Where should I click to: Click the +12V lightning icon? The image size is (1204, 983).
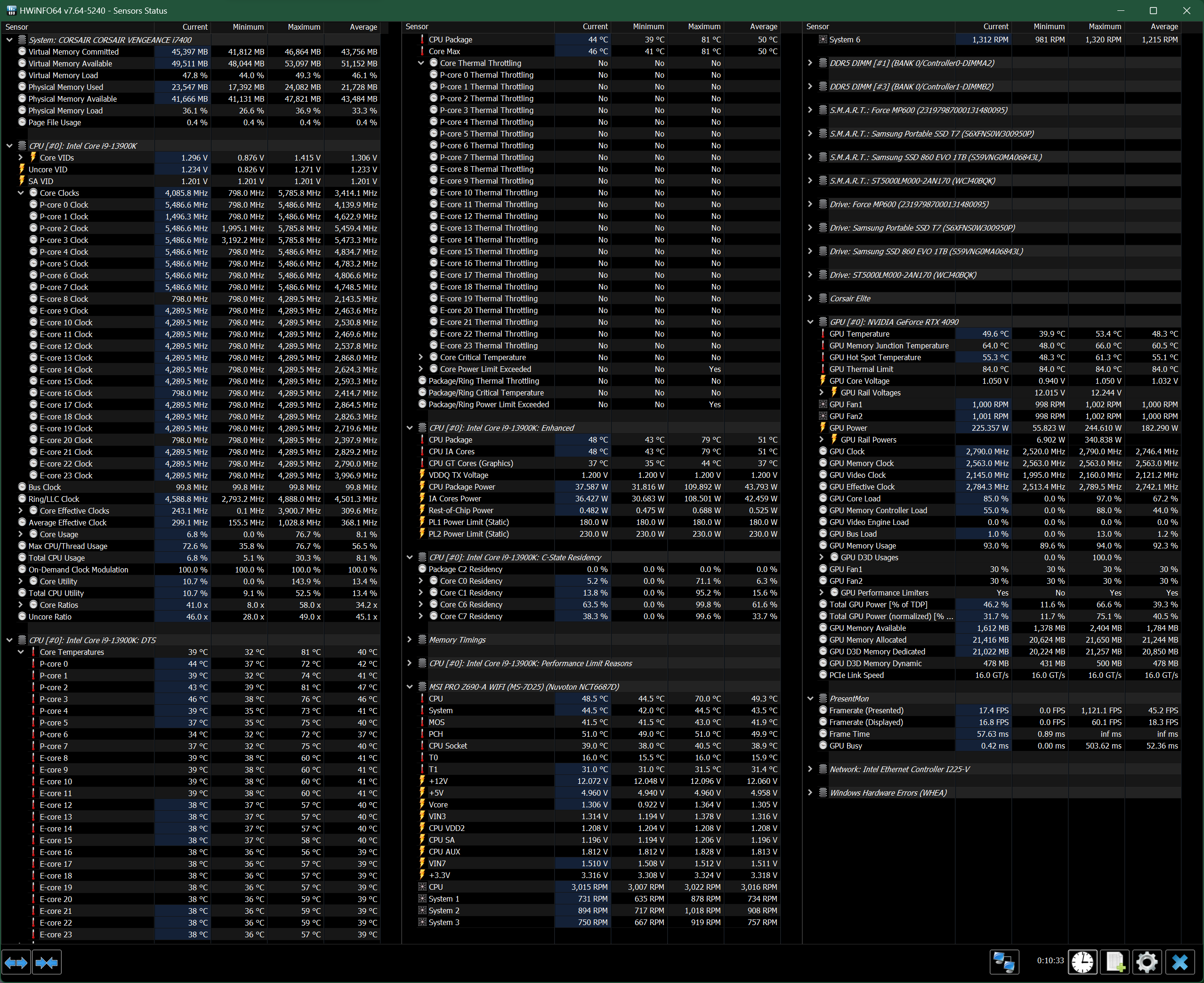(x=422, y=781)
